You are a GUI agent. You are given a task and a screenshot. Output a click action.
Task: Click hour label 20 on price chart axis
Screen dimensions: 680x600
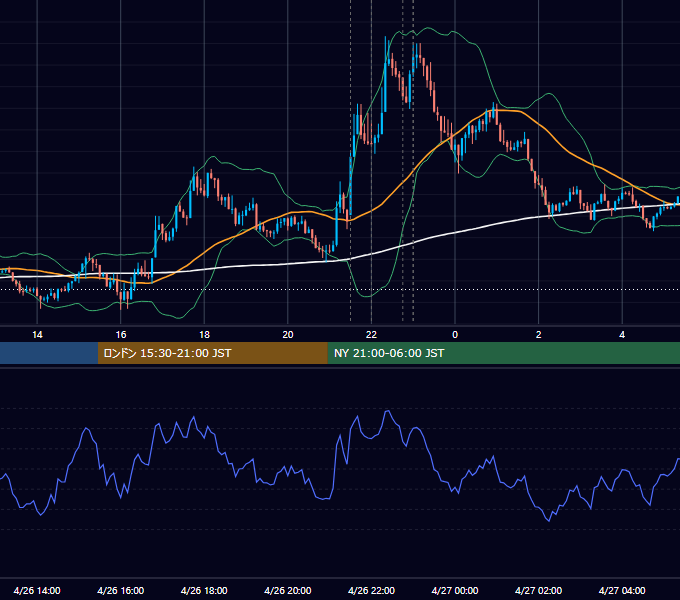[288, 335]
